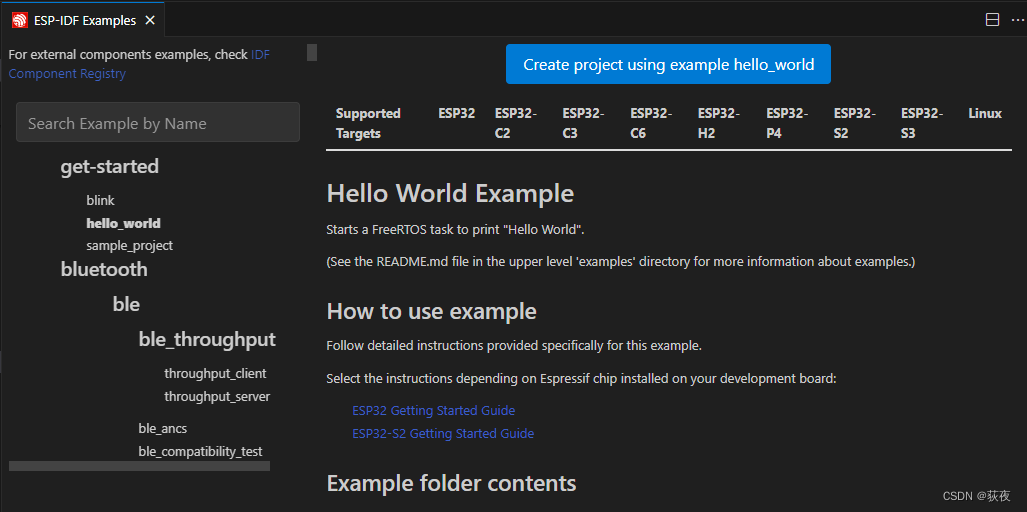1027x512 pixels.
Task: Select the throughput_client example
Action: point(215,373)
